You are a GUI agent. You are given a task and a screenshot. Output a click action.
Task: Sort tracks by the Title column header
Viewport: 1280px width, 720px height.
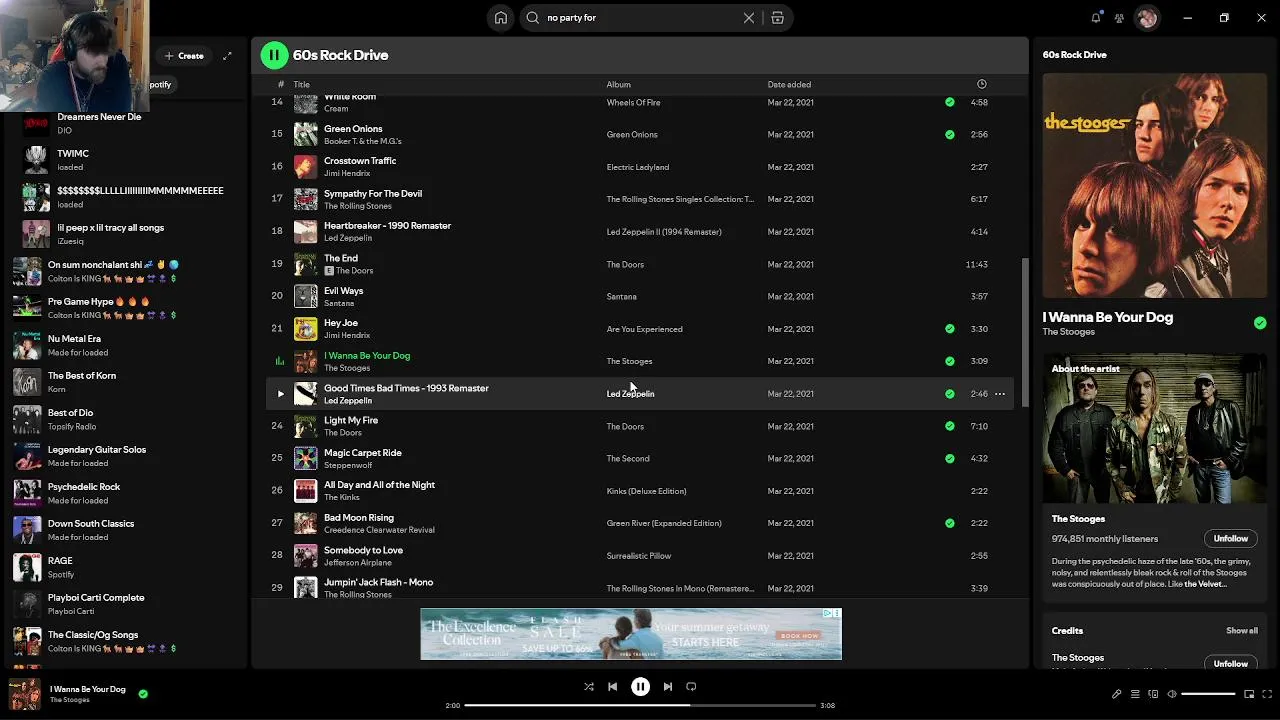click(x=301, y=85)
